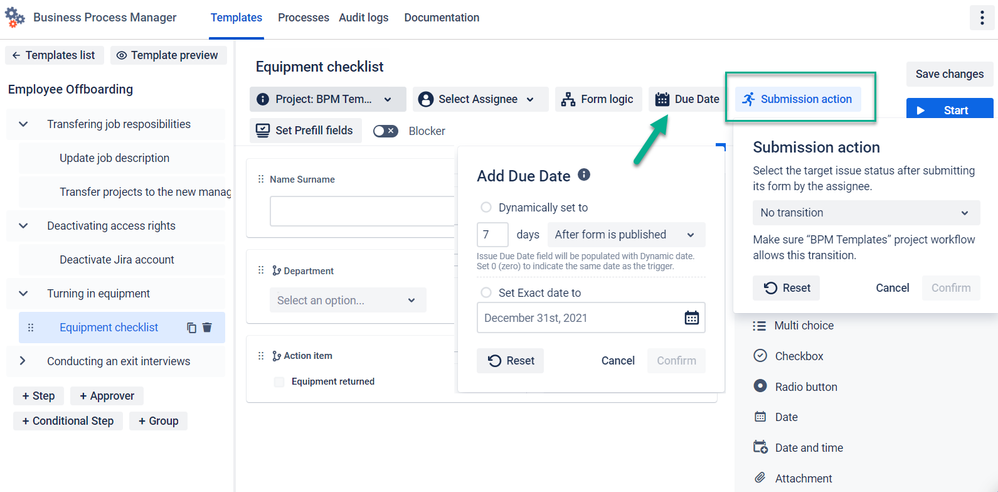
Task: Check the Equipment returned checkbox
Action: [279, 382]
